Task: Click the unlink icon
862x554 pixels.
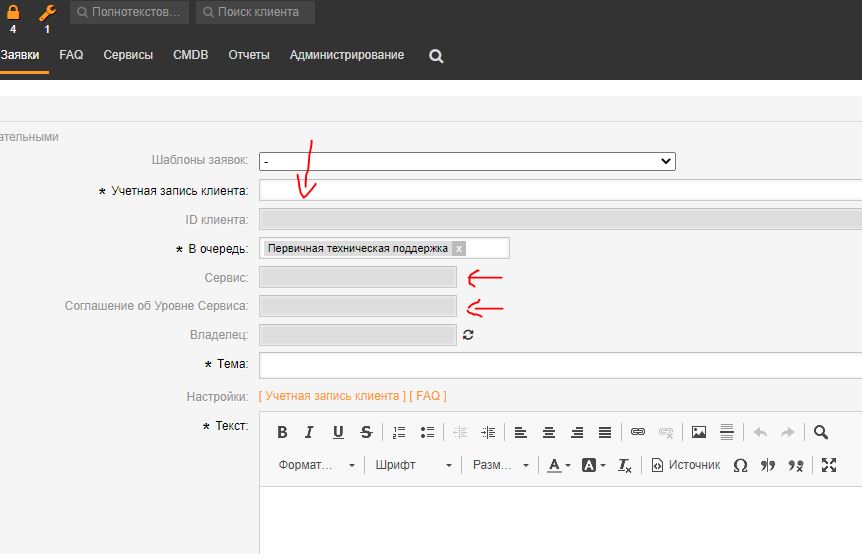Action: [x=666, y=433]
